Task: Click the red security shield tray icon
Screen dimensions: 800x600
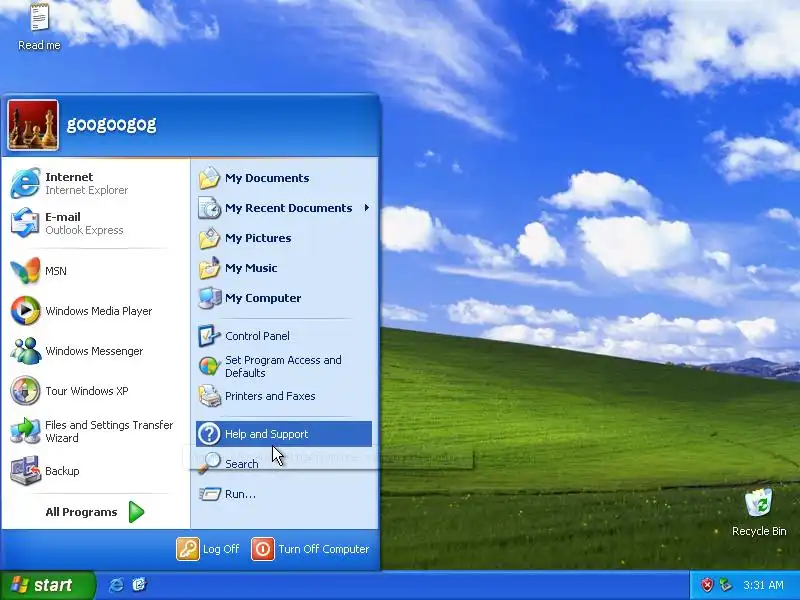Action: tap(707, 585)
